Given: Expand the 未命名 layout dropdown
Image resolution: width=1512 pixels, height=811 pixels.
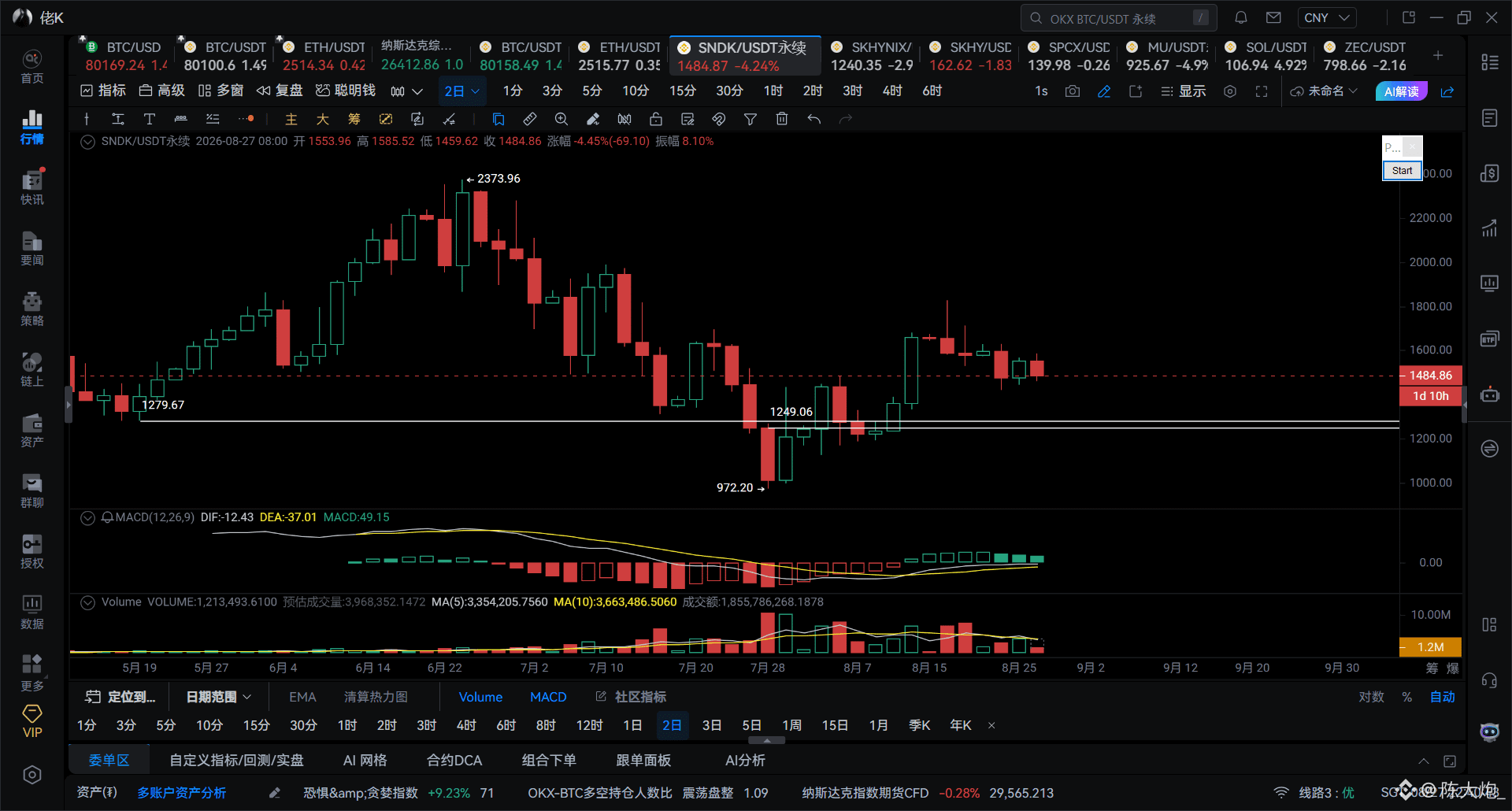Looking at the screenshot, I should tap(1324, 91).
